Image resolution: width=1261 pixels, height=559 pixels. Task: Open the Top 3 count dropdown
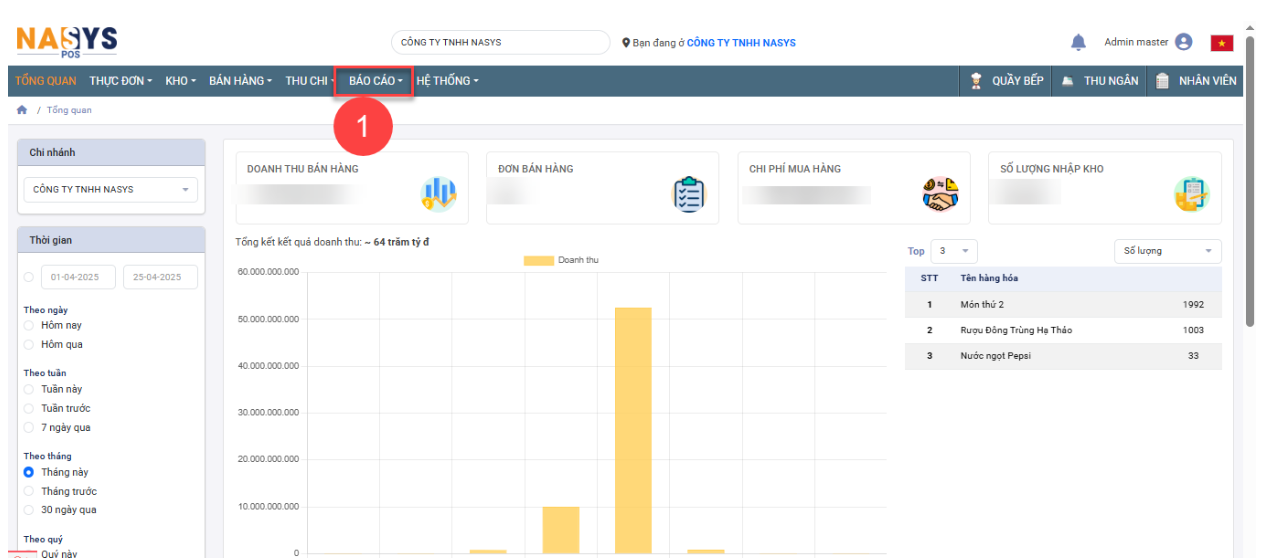tap(954, 251)
